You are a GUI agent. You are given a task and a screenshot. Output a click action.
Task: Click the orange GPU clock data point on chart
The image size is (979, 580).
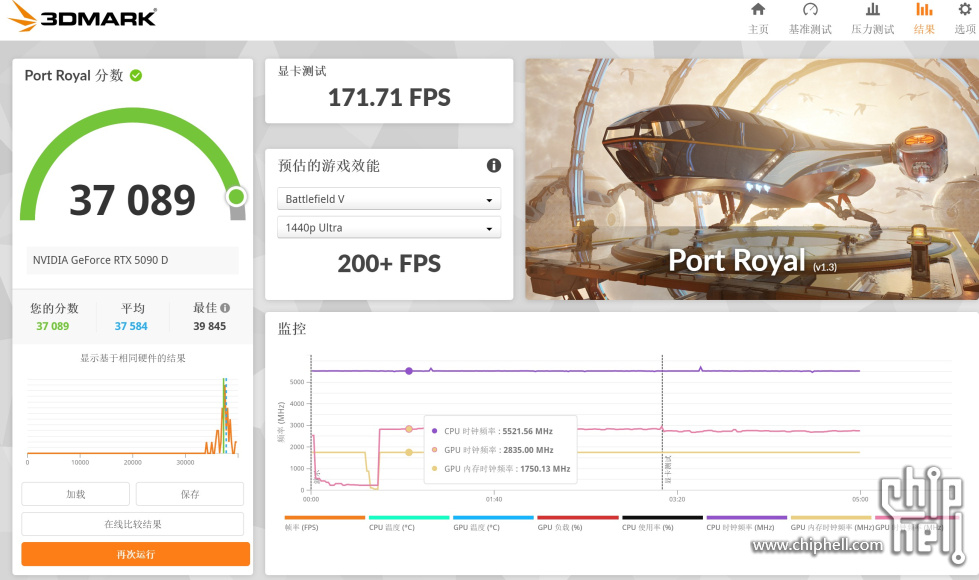click(x=409, y=429)
